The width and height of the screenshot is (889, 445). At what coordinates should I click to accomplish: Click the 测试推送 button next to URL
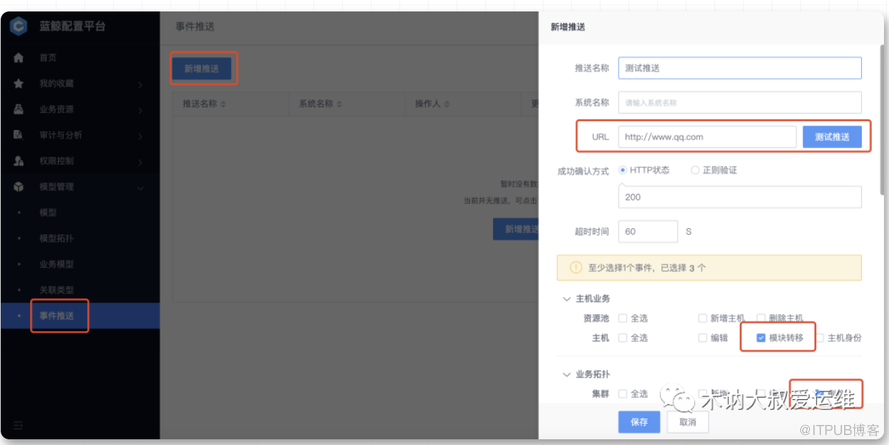coord(831,137)
